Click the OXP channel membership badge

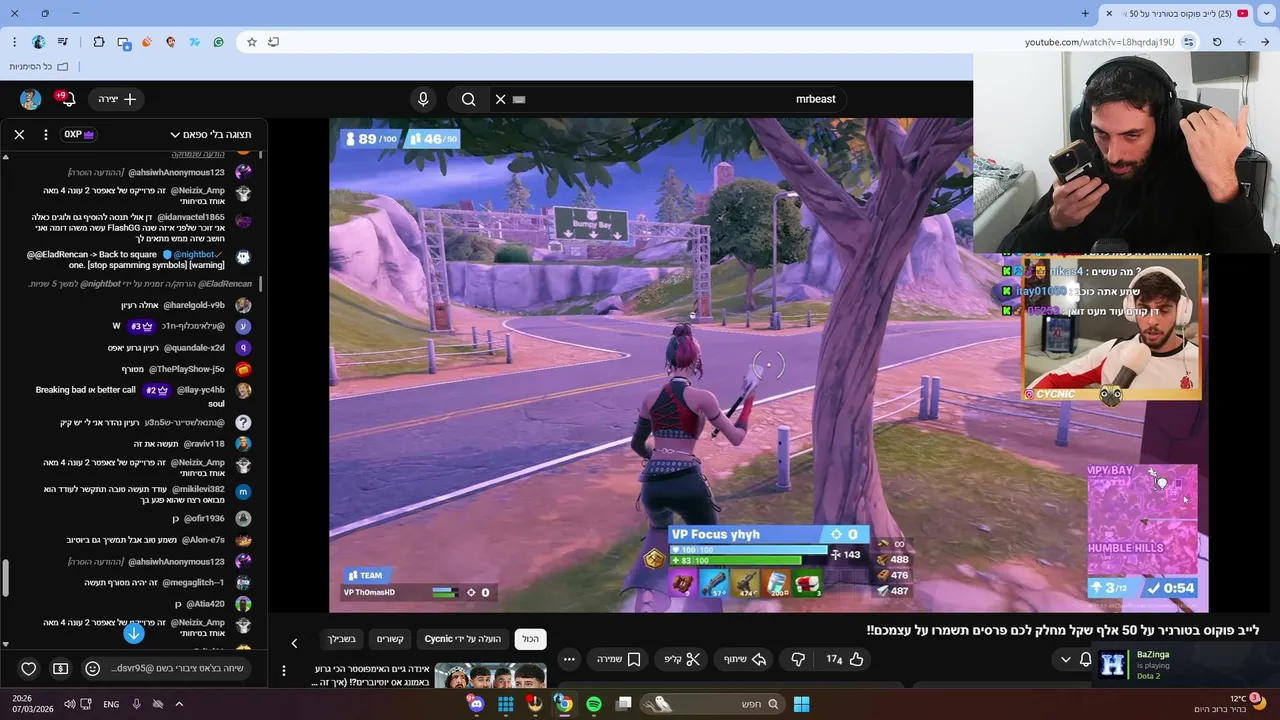(79, 134)
